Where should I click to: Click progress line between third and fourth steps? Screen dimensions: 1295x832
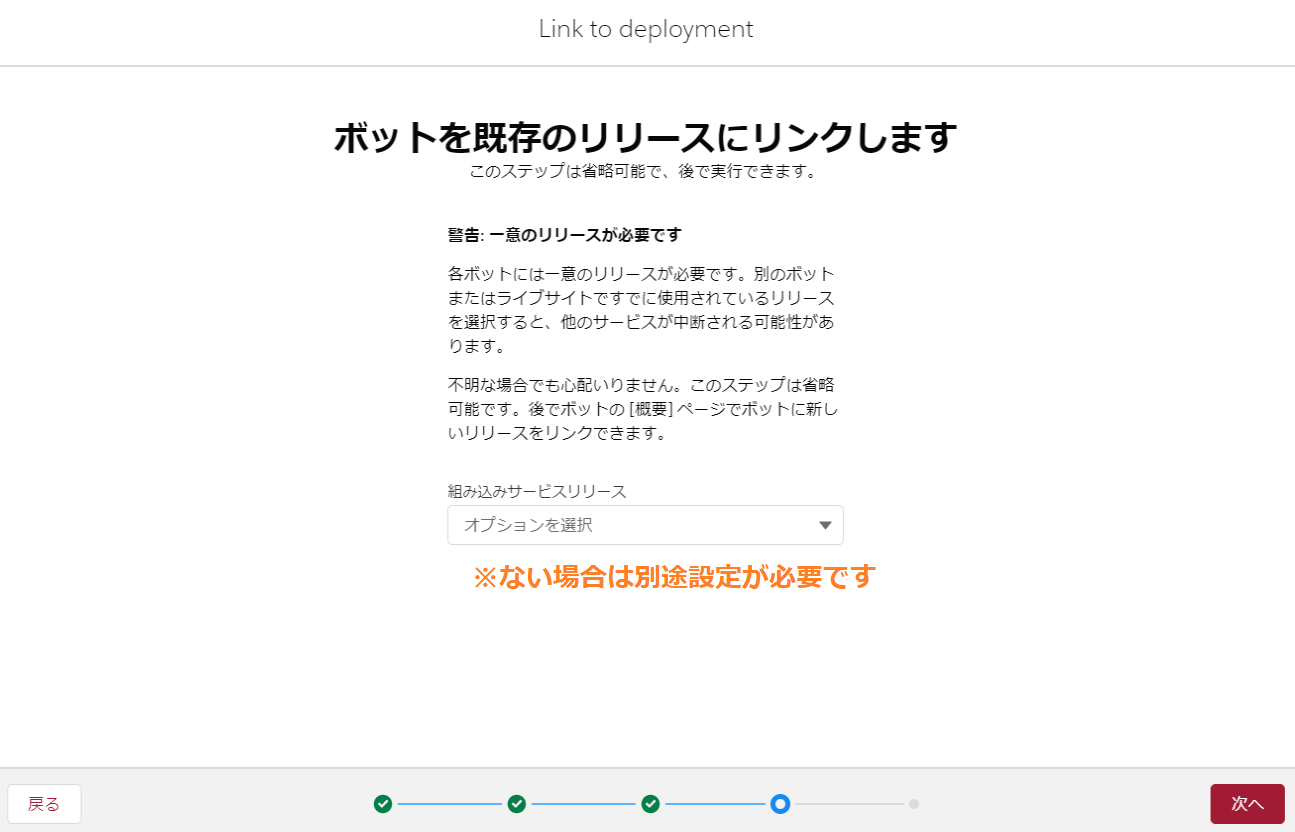[x=715, y=804]
